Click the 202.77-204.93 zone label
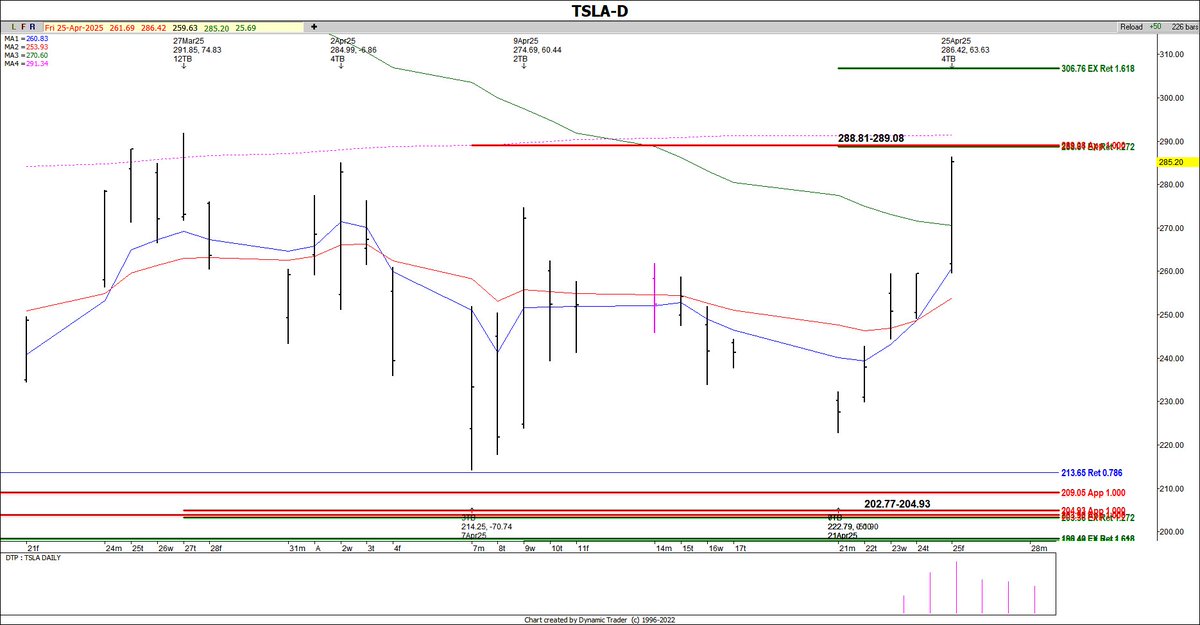 click(897, 503)
